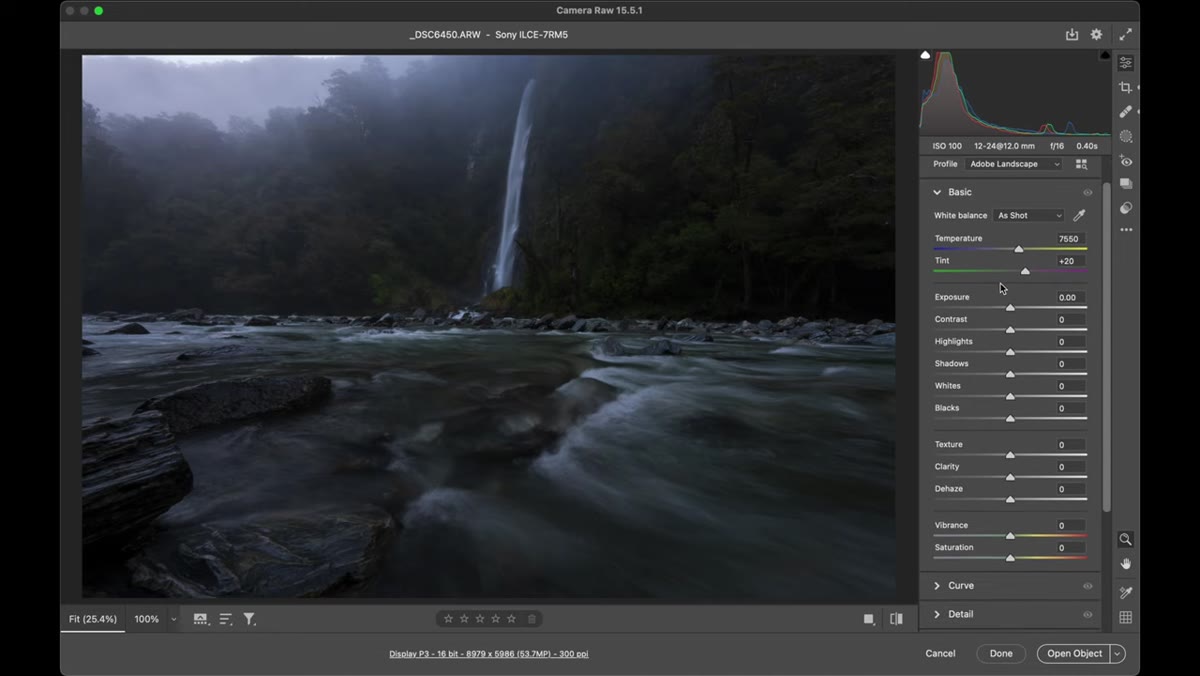Open the filter funnel icon
This screenshot has width=1200, height=676.
[x=250, y=619]
